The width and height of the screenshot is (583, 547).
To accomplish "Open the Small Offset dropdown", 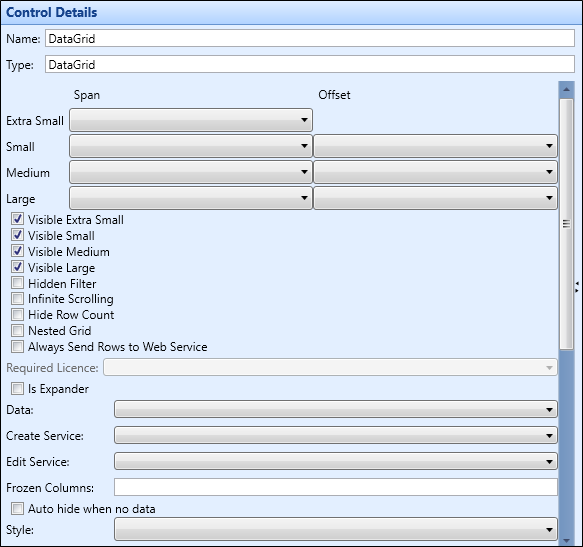I will click(435, 146).
